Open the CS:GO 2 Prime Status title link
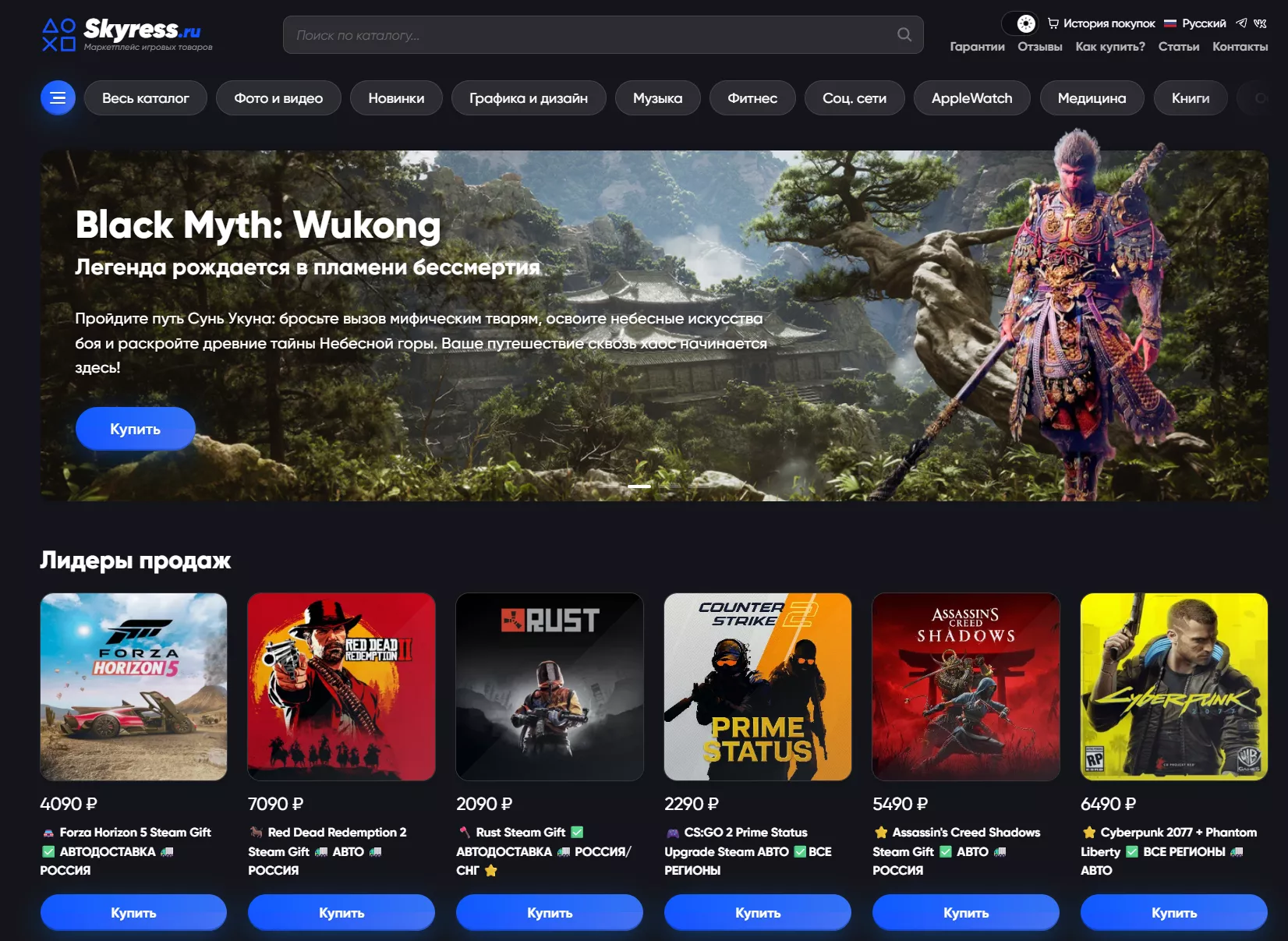The width and height of the screenshot is (1288, 941). (x=748, y=851)
